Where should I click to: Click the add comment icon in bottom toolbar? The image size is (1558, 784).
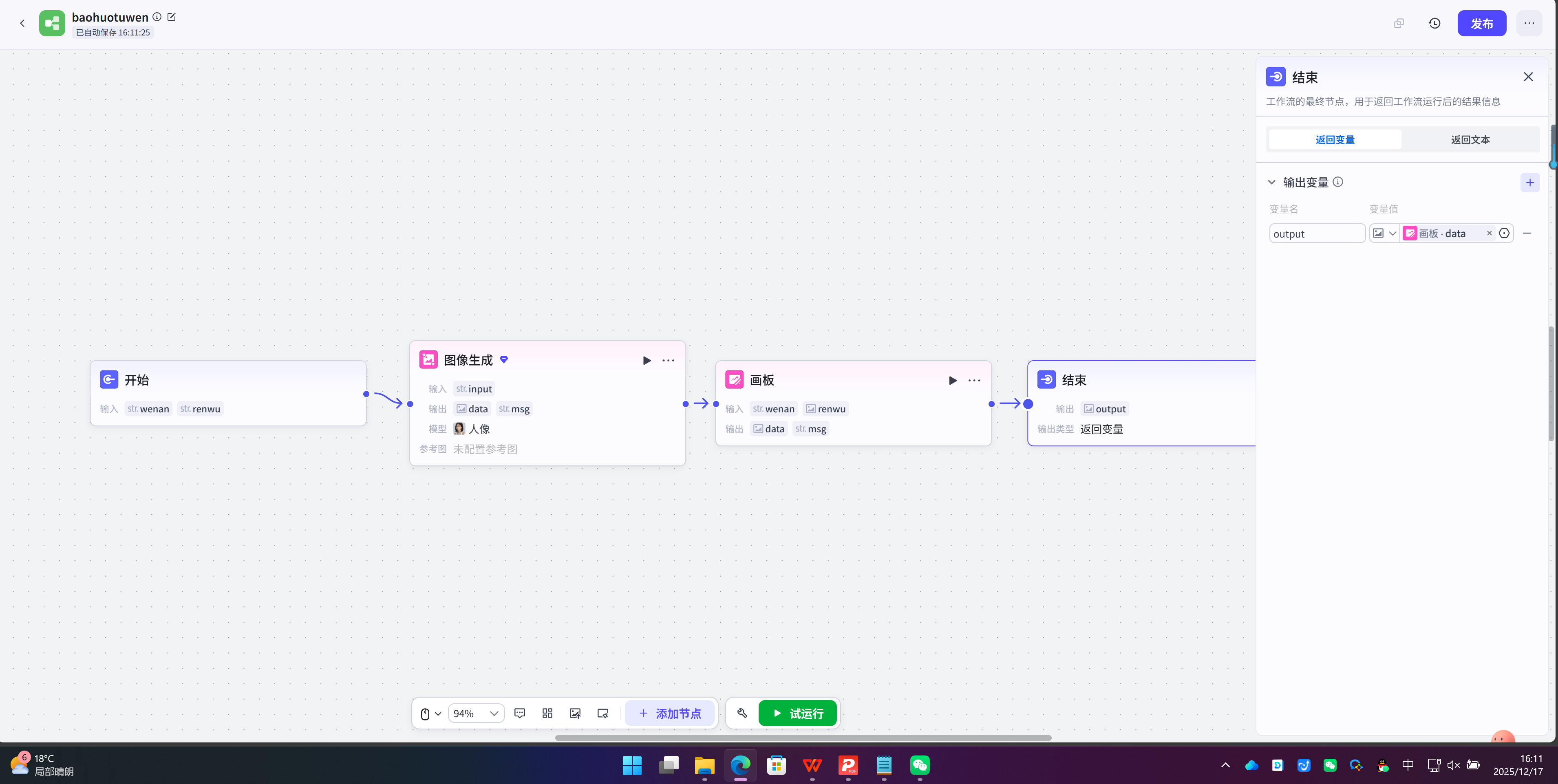519,713
